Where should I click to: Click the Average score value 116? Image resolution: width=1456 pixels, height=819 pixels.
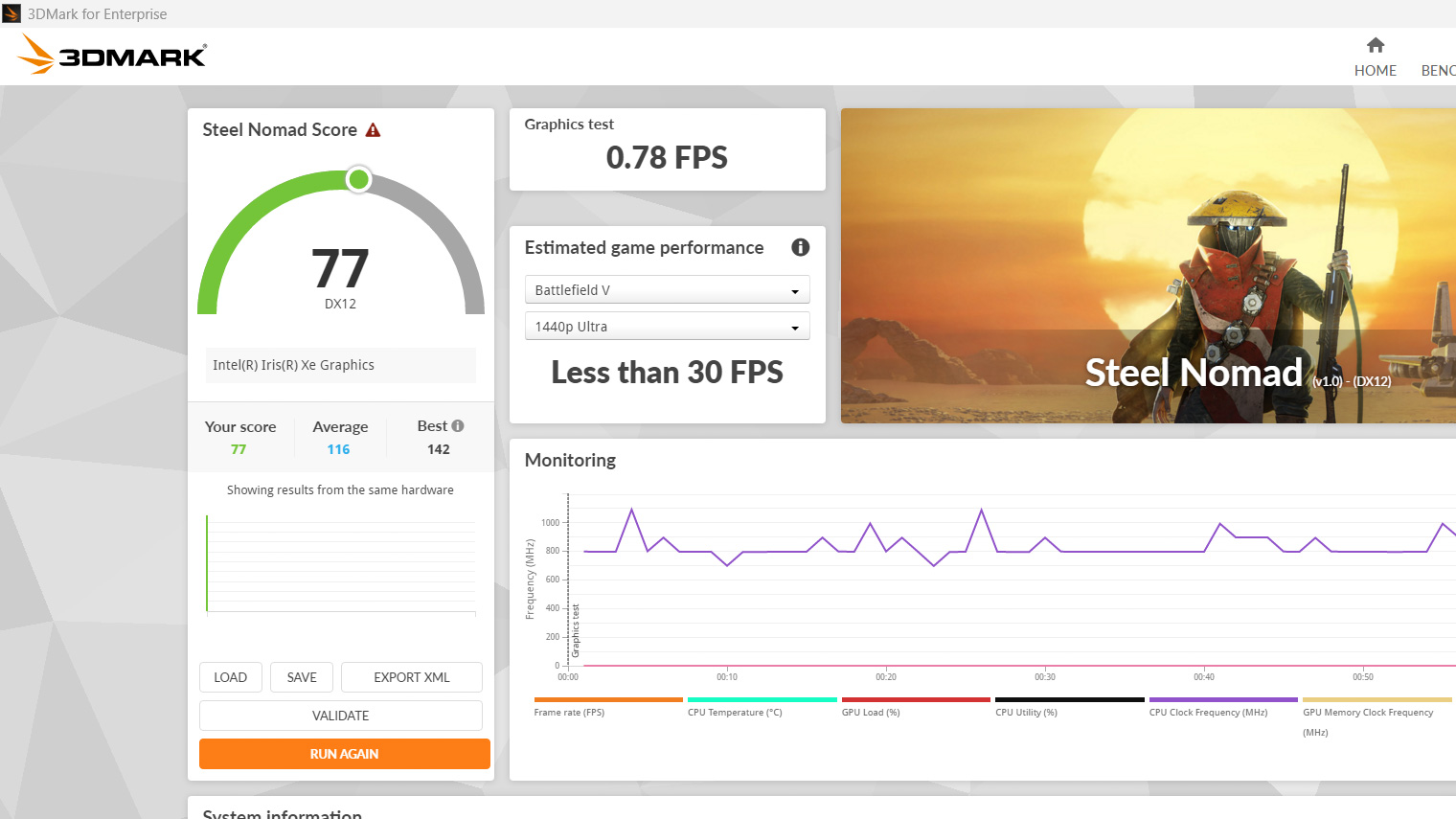point(338,449)
